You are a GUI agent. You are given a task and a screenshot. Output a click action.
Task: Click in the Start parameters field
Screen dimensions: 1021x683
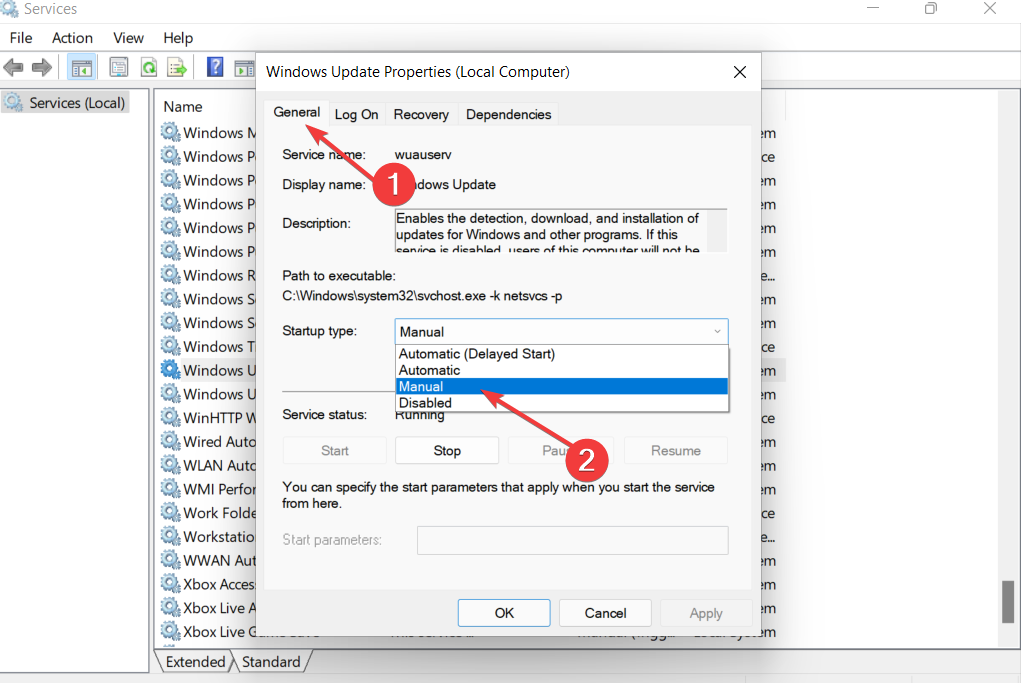[571, 540]
